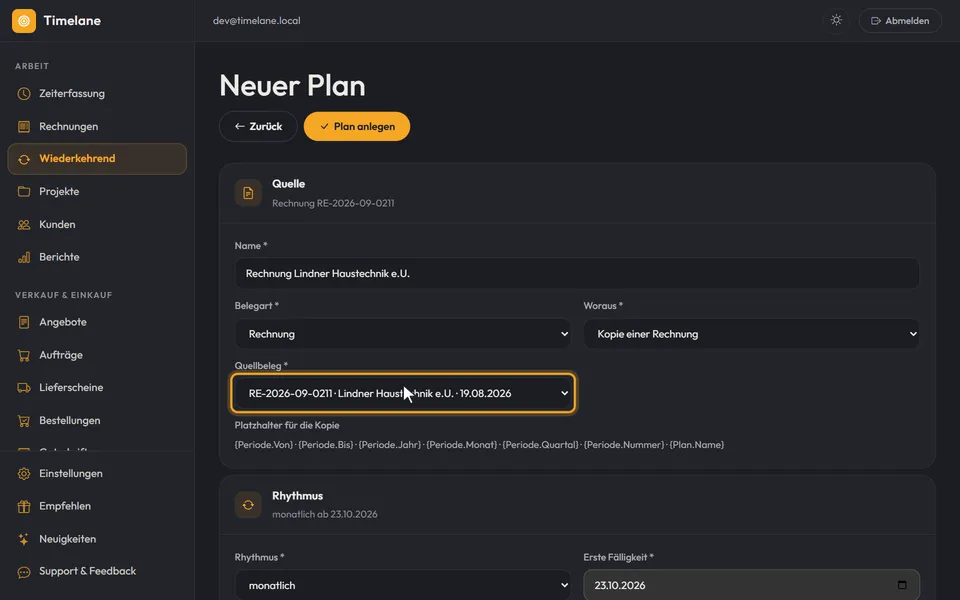960x600 pixels.
Task: Select Wiederkehrend in the sidebar
Action: pyautogui.click(x=97, y=159)
